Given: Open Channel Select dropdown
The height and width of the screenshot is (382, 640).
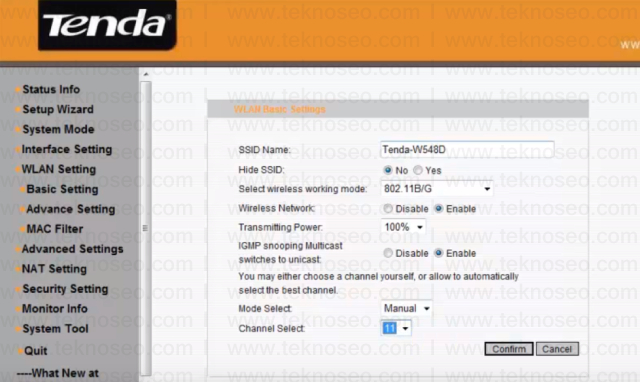Looking at the screenshot, I should coord(396,328).
